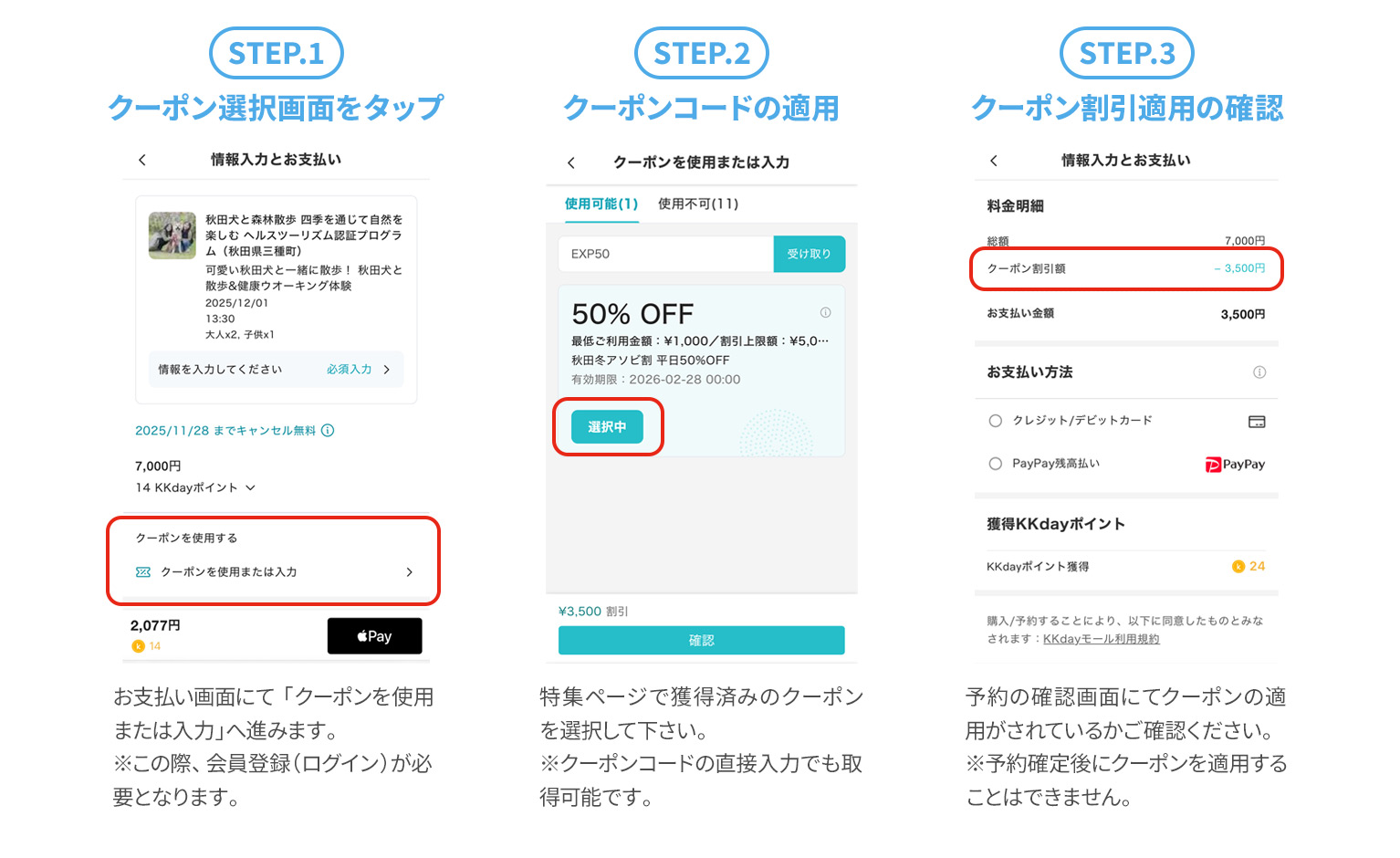Click the coupon code input field
Viewport: 1400px width, 858px height.
(666, 254)
